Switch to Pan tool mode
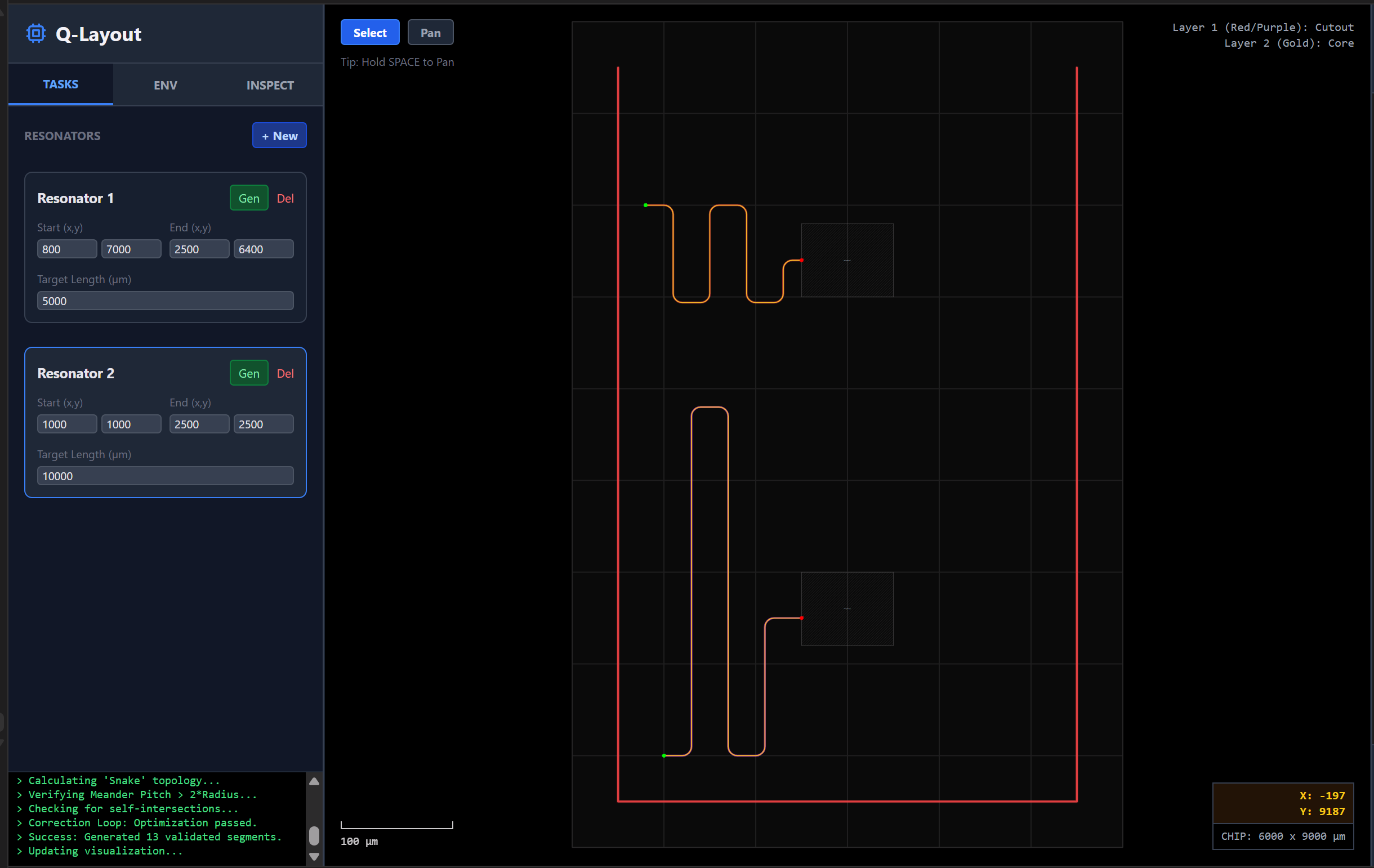Image resolution: width=1374 pixels, height=868 pixels. [430, 33]
